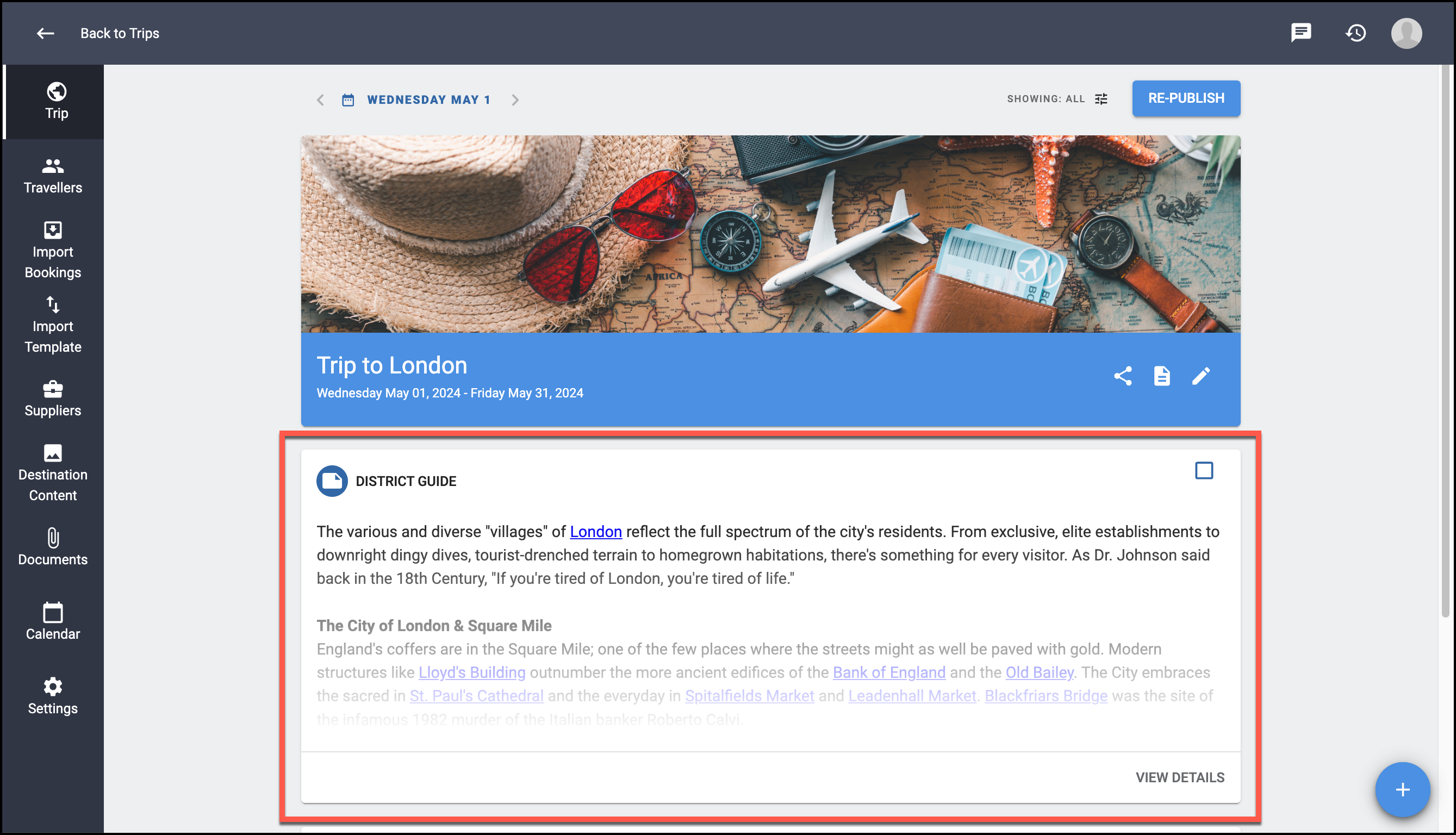The width and height of the screenshot is (1456, 835).
Task: Click View Details on District Guide
Action: (x=1180, y=777)
